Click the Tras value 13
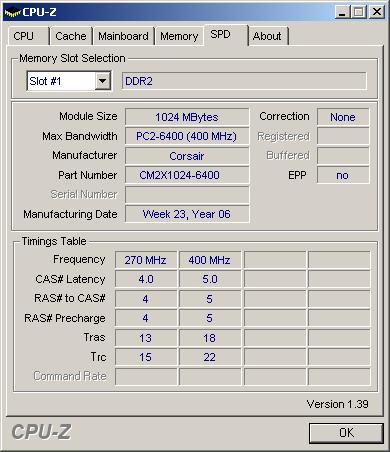 tap(146, 338)
